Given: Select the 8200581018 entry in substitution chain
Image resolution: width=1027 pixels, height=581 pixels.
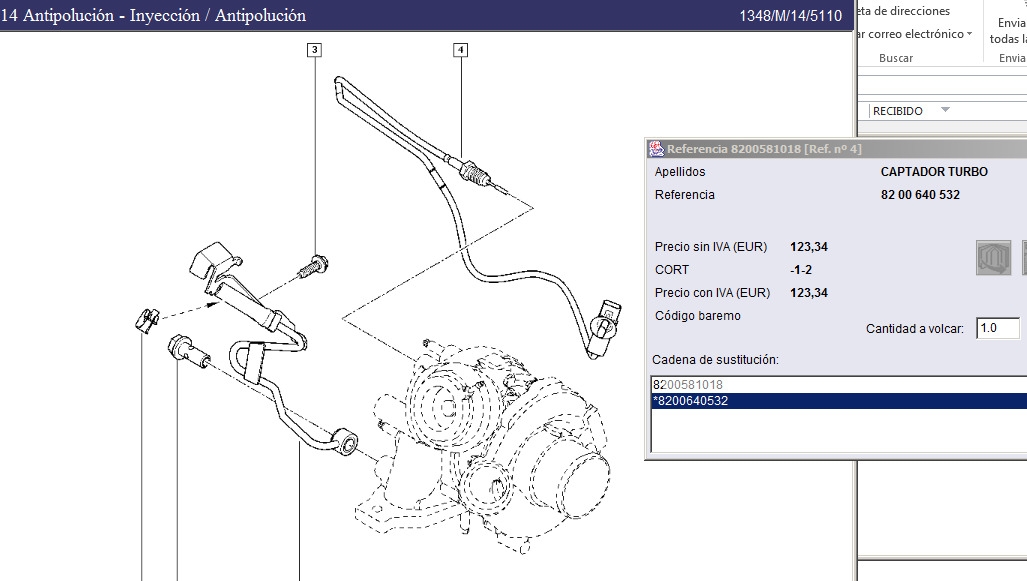Looking at the screenshot, I should pos(839,384).
